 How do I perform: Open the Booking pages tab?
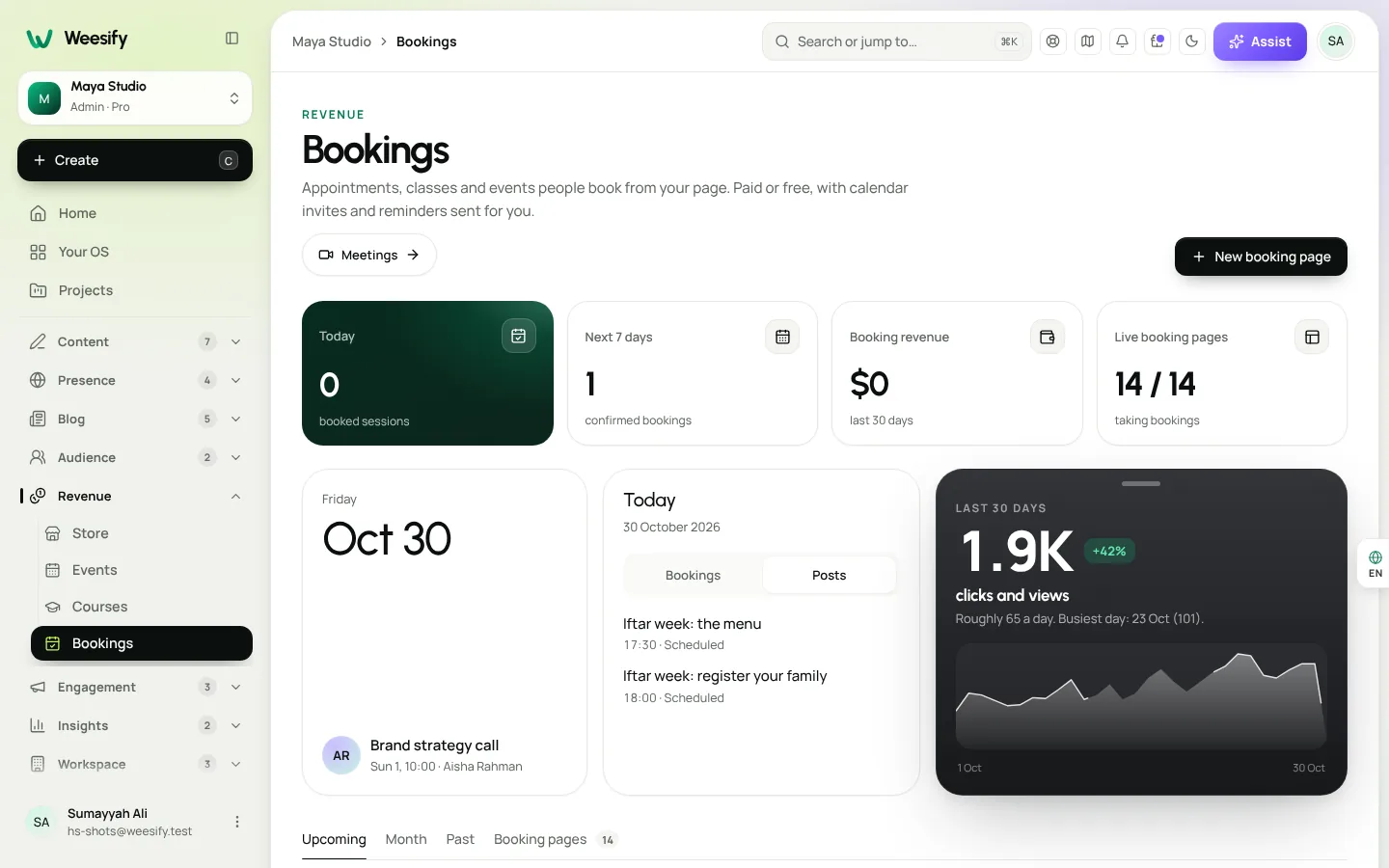pos(556,839)
